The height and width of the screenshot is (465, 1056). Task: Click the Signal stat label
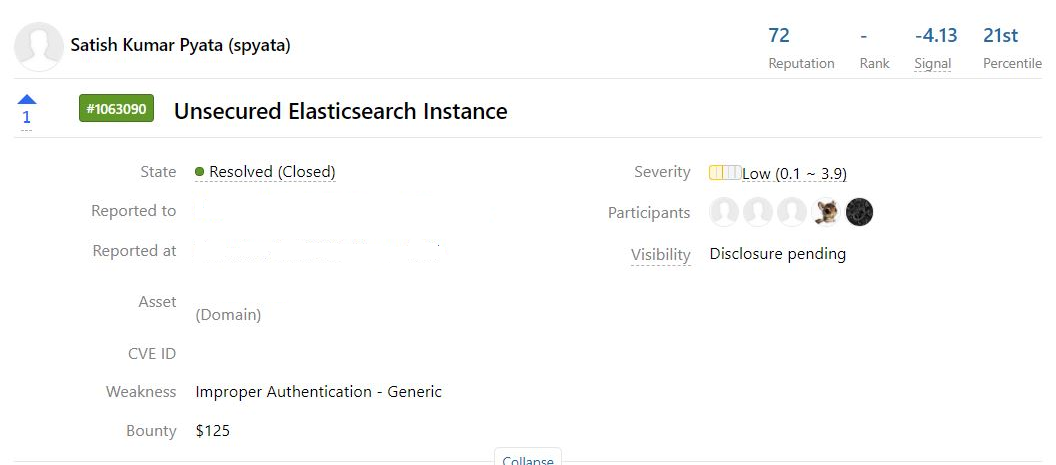click(x=933, y=63)
